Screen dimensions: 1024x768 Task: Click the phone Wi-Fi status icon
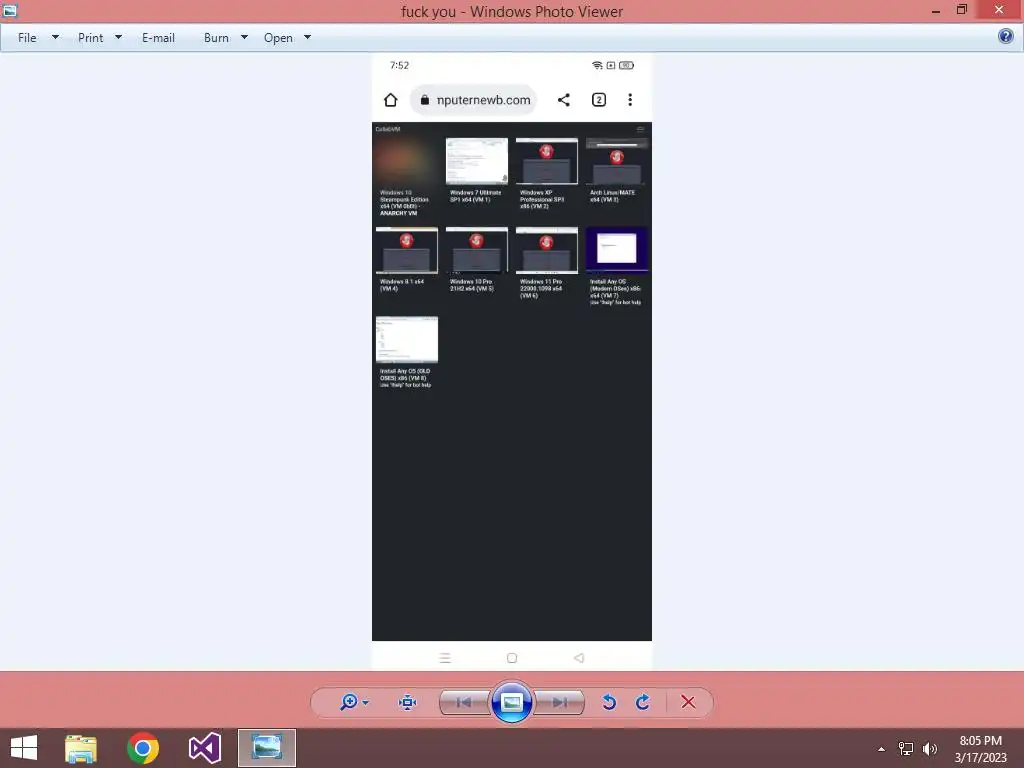[x=597, y=65]
